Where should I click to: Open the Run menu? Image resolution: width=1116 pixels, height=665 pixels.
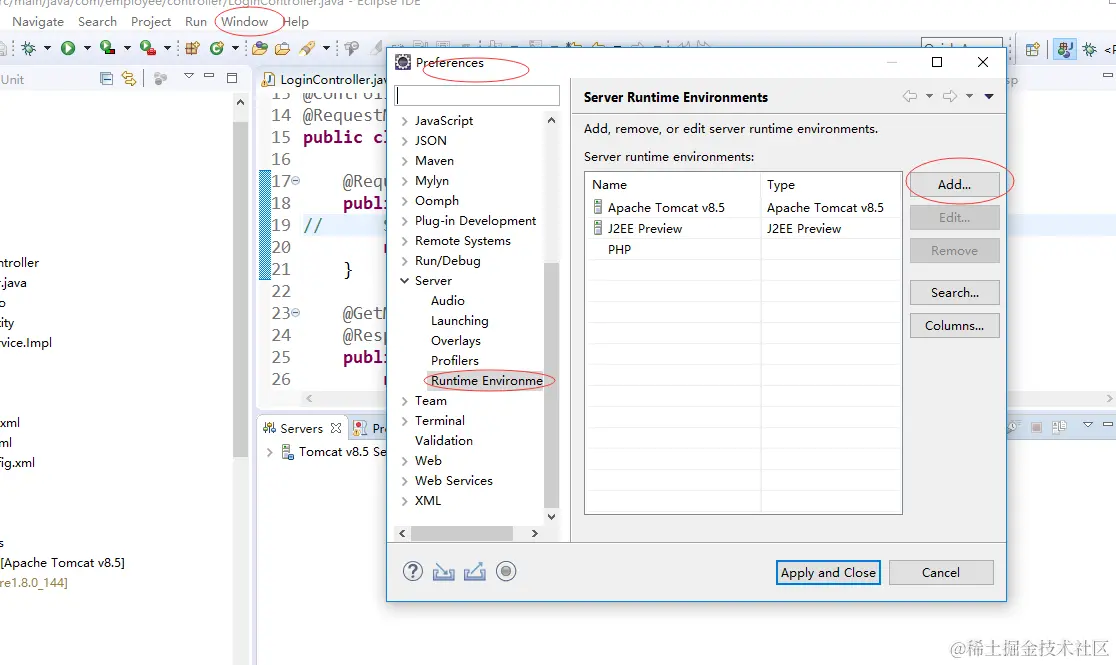coord(196,21)
